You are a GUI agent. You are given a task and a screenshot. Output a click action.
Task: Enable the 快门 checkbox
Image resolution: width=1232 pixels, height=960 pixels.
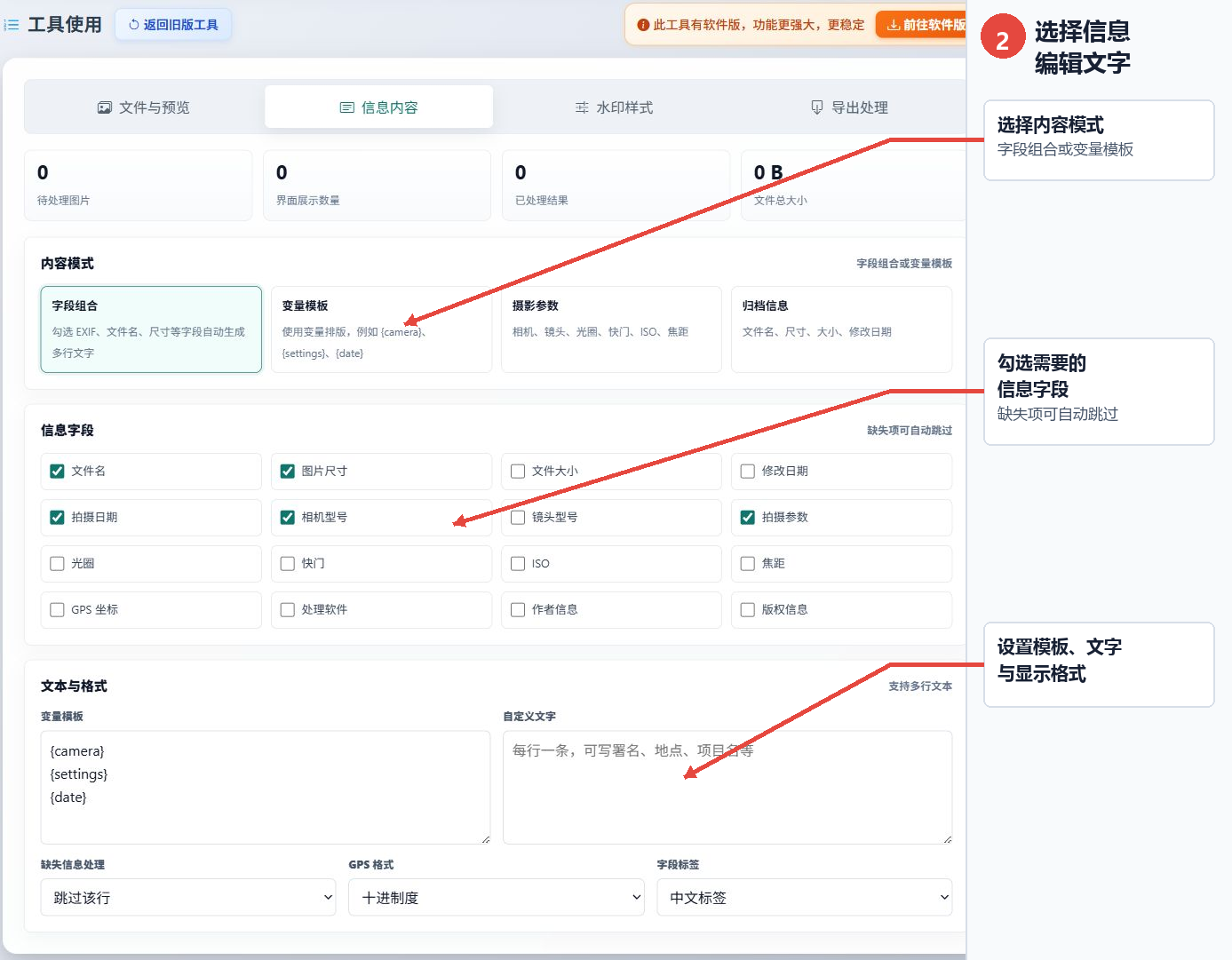288,564
